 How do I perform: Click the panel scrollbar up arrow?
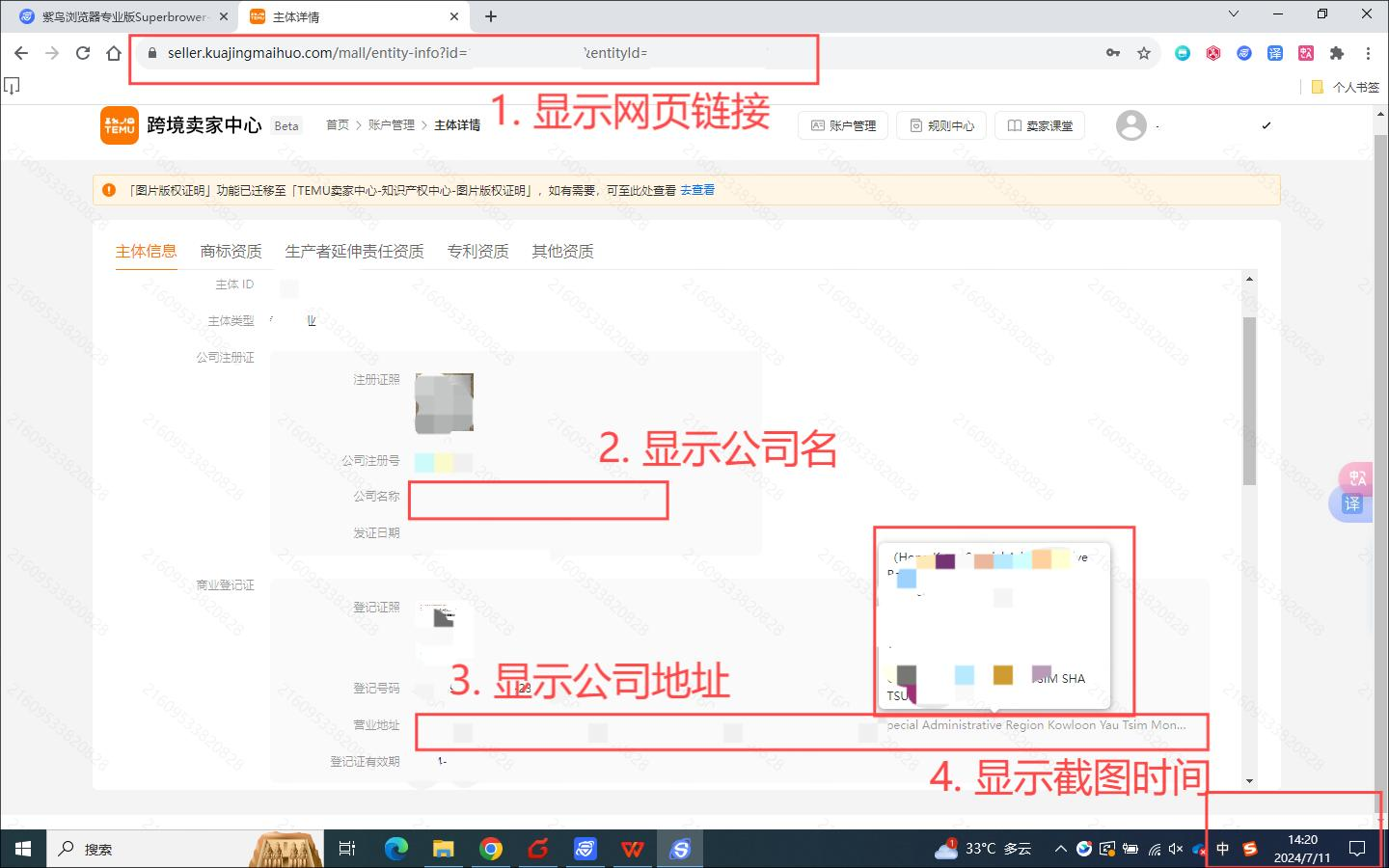point(1250,279)
